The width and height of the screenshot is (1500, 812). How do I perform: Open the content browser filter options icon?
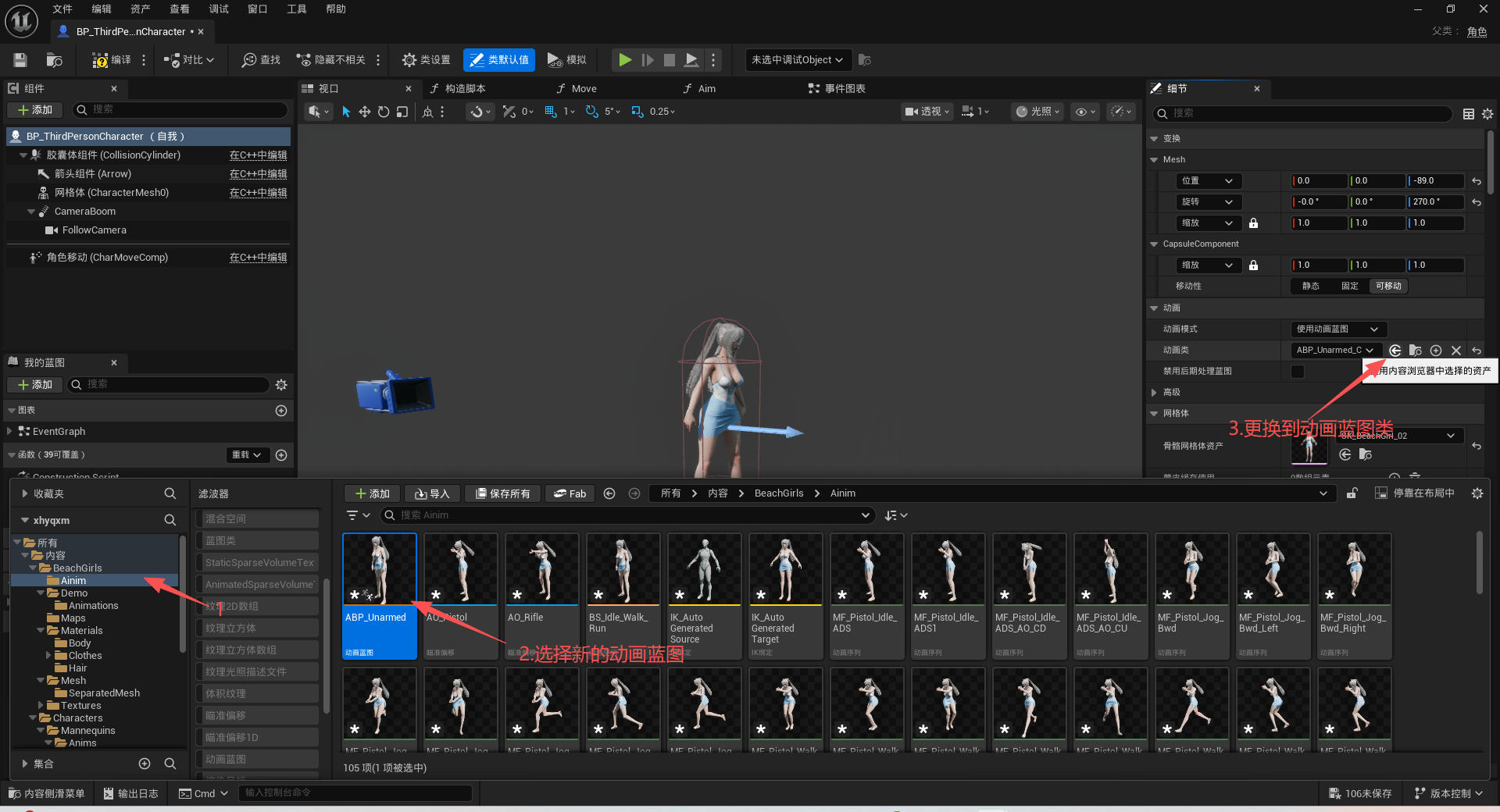tap(358, 515)
